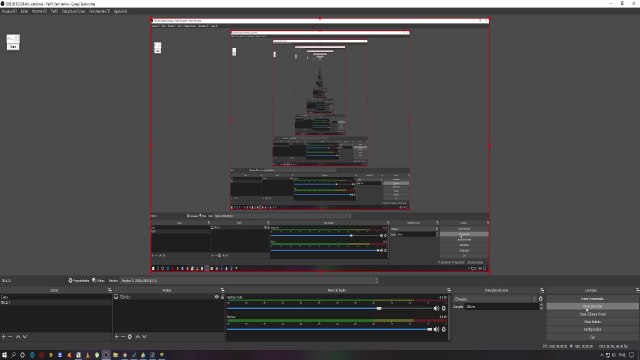The height and width of the screenshot is (360, 640).
Task: Open the Ferramentas menu
Action: coord(99,11)
